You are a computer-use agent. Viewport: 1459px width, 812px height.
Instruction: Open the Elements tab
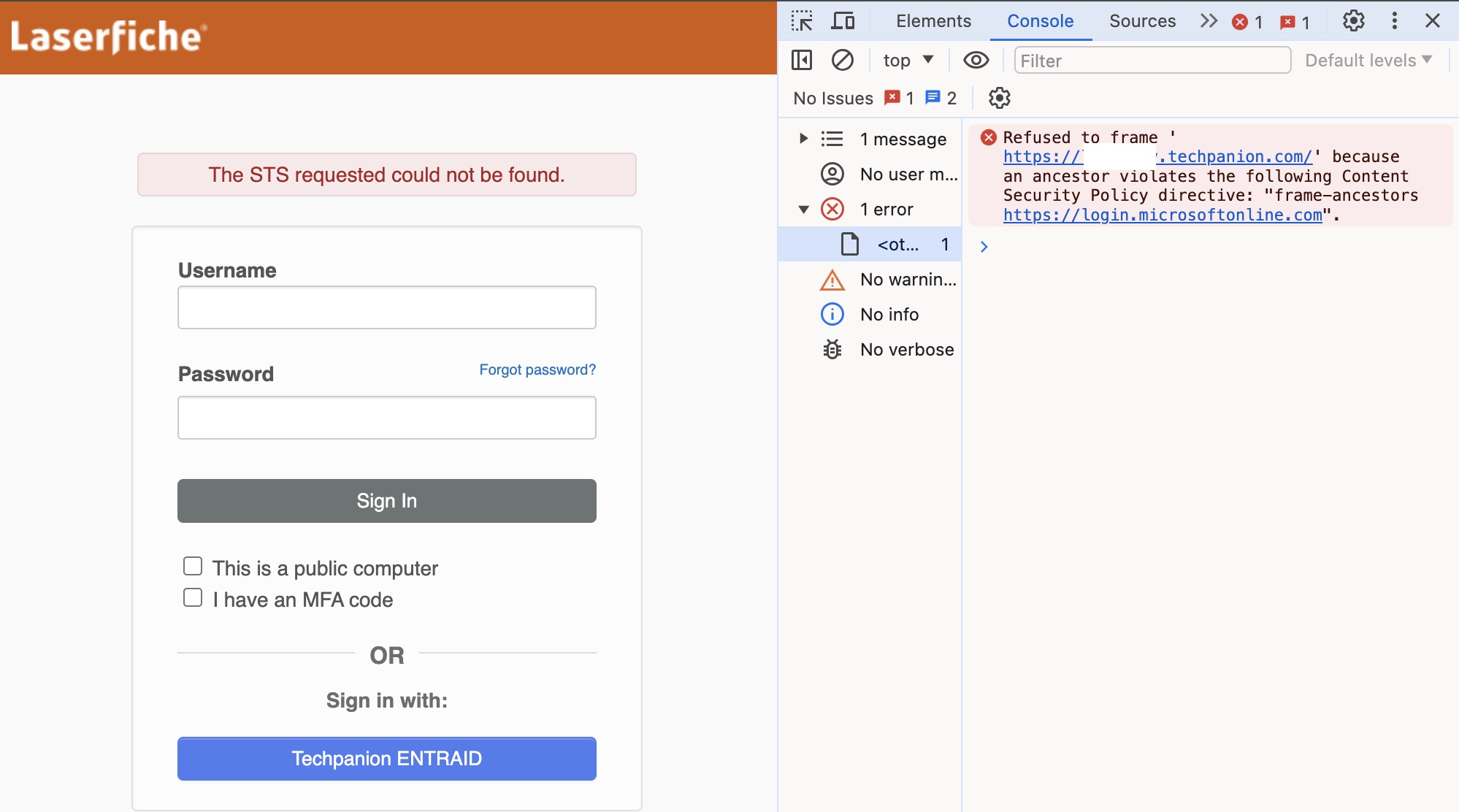pos(933,21)
